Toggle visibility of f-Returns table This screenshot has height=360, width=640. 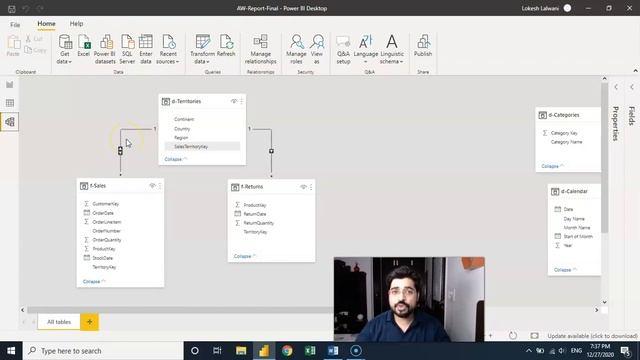(x=303, y=187)
